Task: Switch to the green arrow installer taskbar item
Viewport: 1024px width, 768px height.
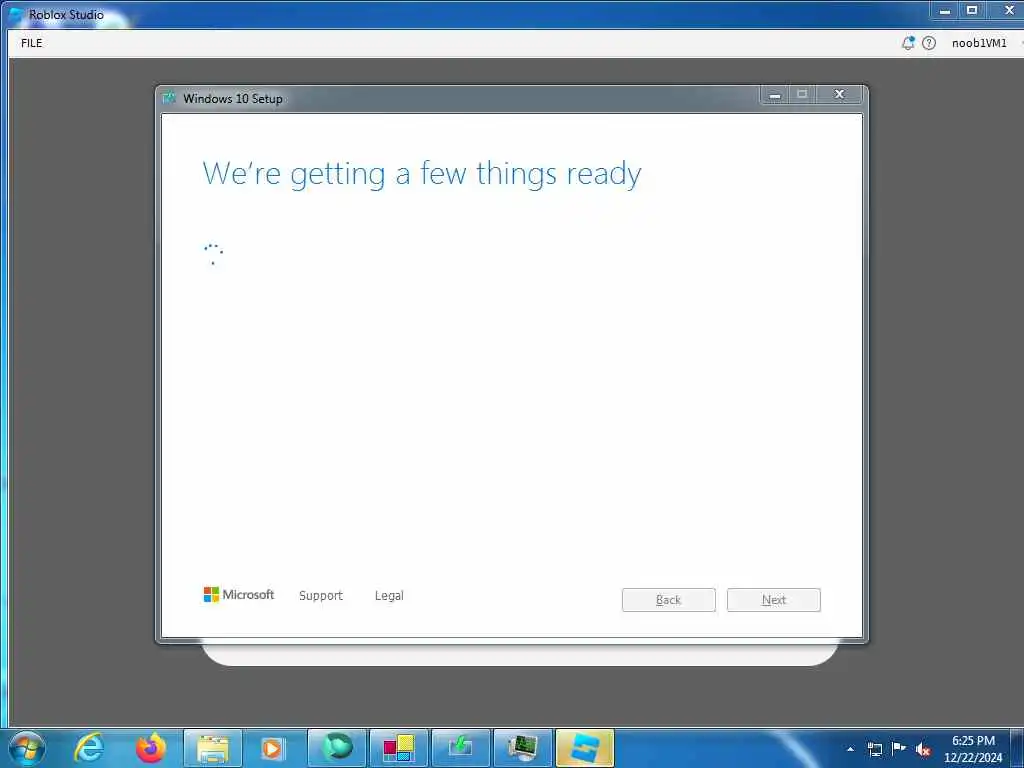Action: [460, 748]
